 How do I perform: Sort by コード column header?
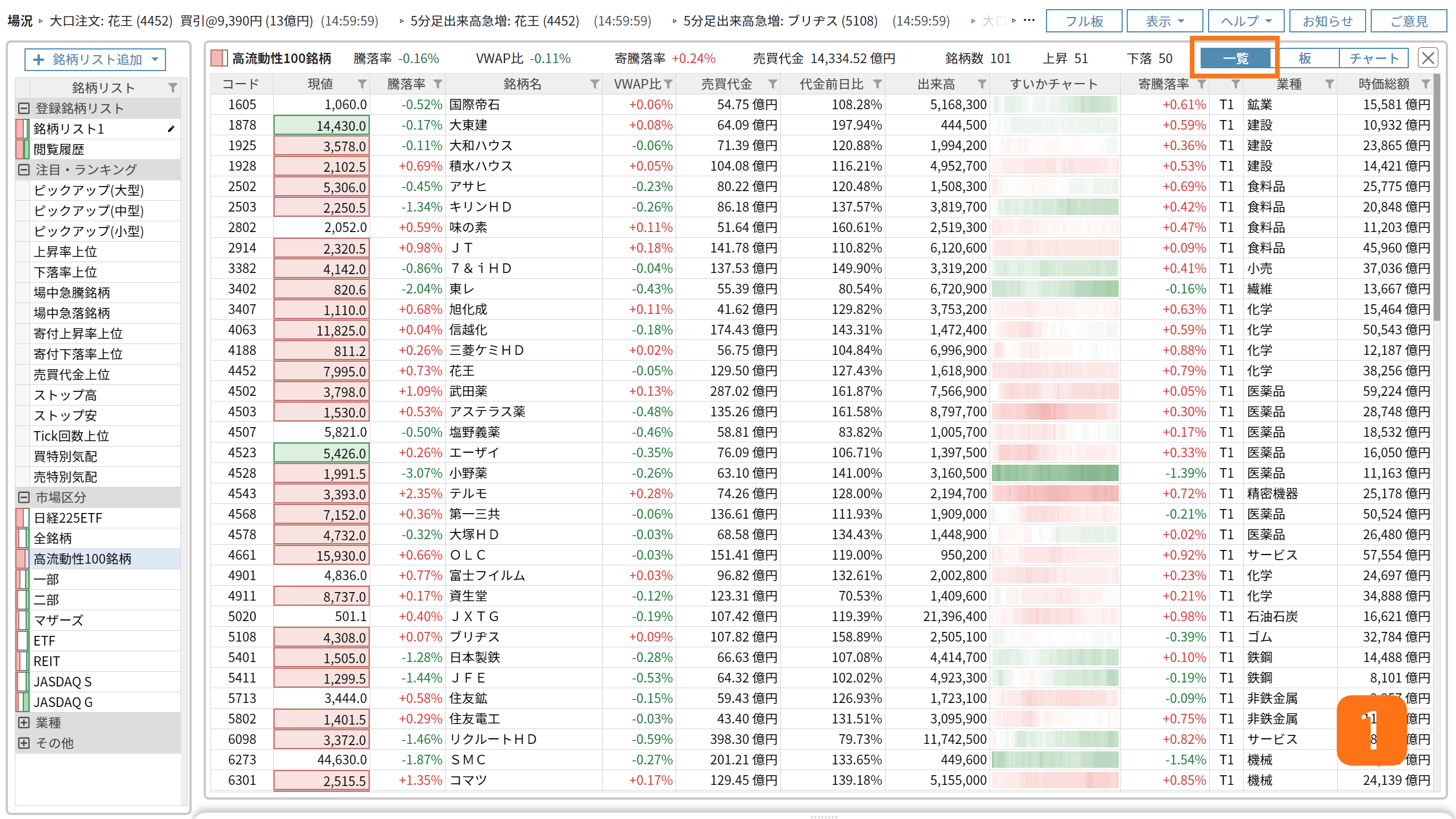[241, 84]
